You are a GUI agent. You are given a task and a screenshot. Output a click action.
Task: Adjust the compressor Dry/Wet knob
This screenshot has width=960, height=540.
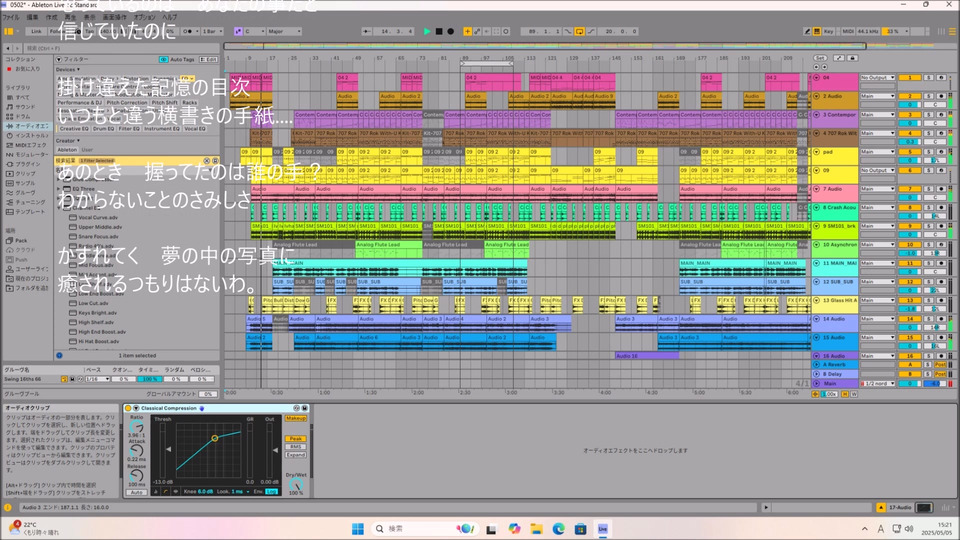[x=295, y=483]
